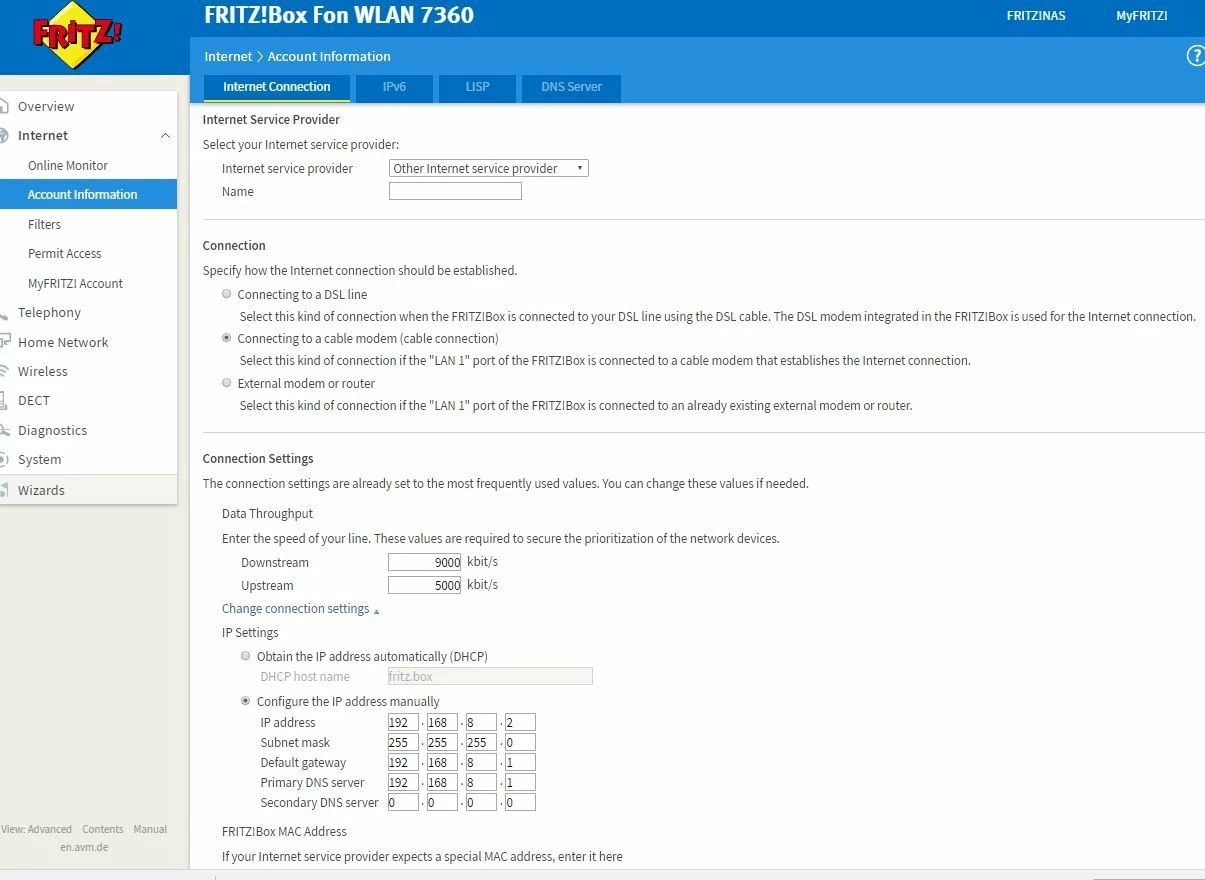Click Internet breadcrumb link
The width and height of the screenshot is (1205, 880).
pos(228,56)
